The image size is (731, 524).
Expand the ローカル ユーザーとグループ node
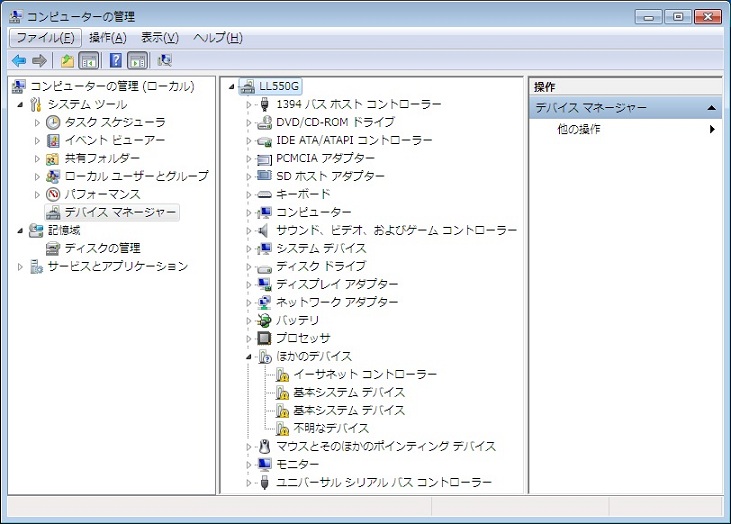[37, 177]
